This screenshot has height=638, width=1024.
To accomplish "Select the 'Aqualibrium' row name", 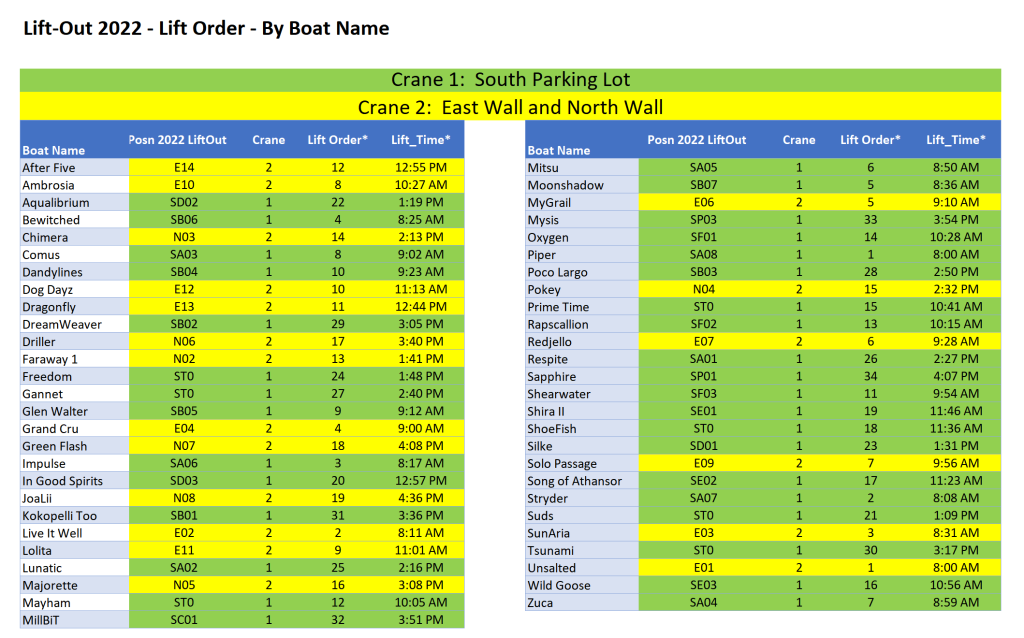I will coord(56,203).
